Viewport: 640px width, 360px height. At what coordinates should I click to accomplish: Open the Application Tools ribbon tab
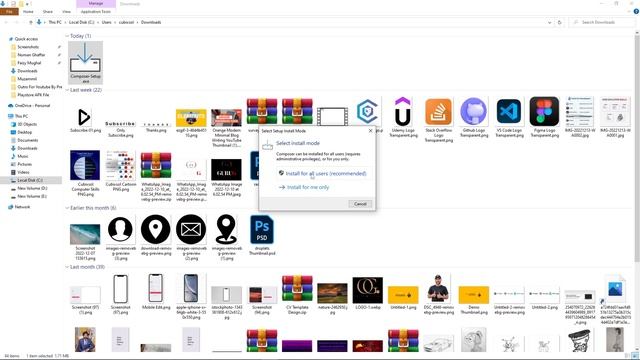pyautogui.click(x=96, y=12)
